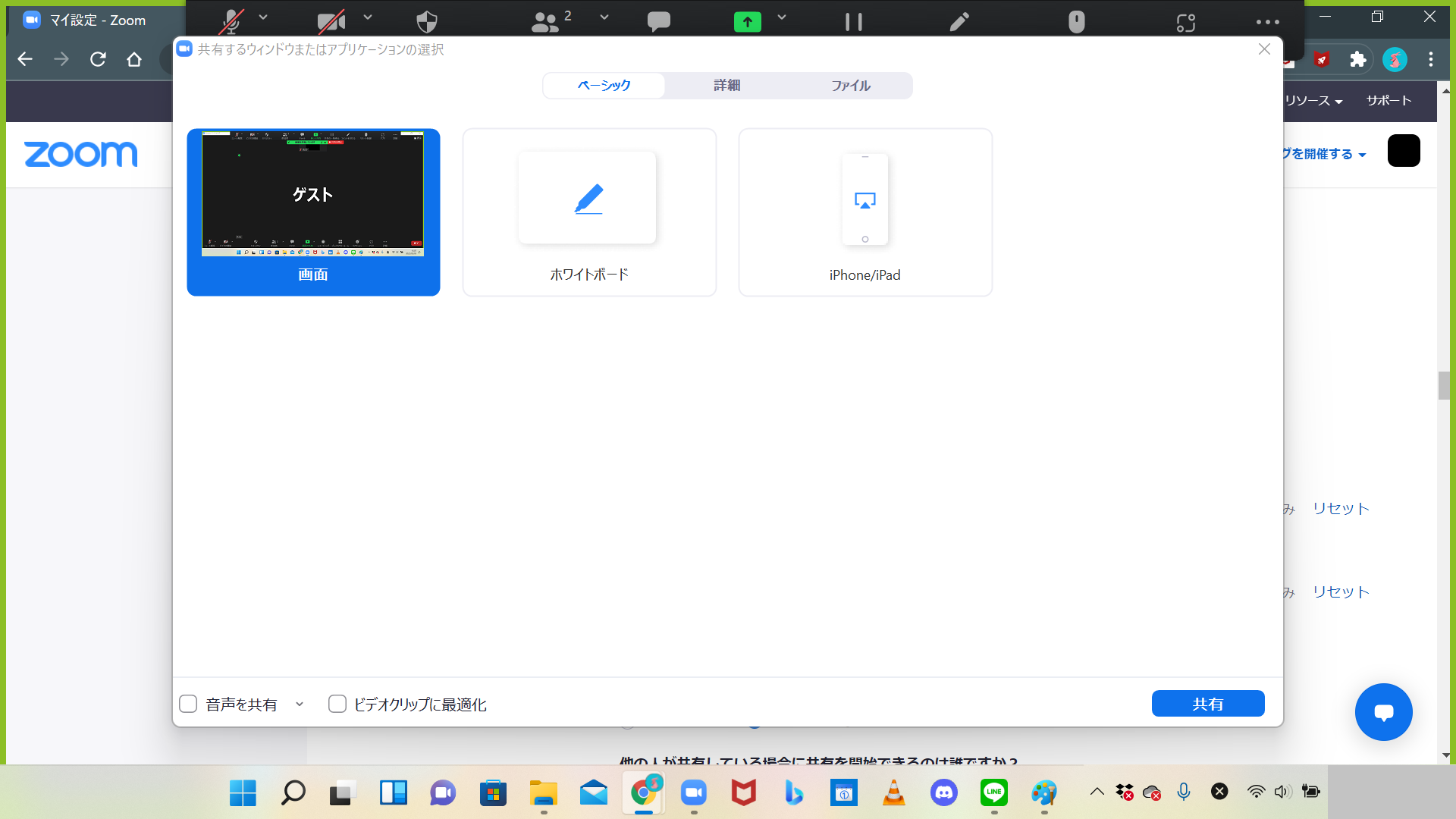Click the blue 共有 button
This screenshot has height=819, width=1456.
[x=1207, y=704]
